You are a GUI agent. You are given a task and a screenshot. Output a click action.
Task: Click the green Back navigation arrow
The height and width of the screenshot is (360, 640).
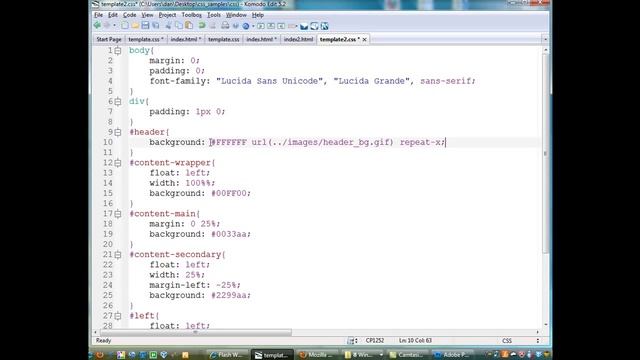coord(97,26)
